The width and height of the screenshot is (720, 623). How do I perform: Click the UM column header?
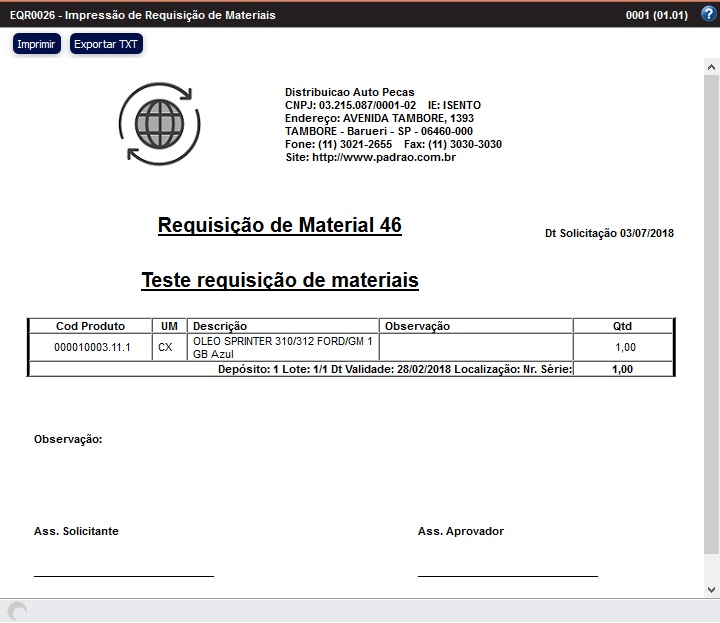point(169,326)
